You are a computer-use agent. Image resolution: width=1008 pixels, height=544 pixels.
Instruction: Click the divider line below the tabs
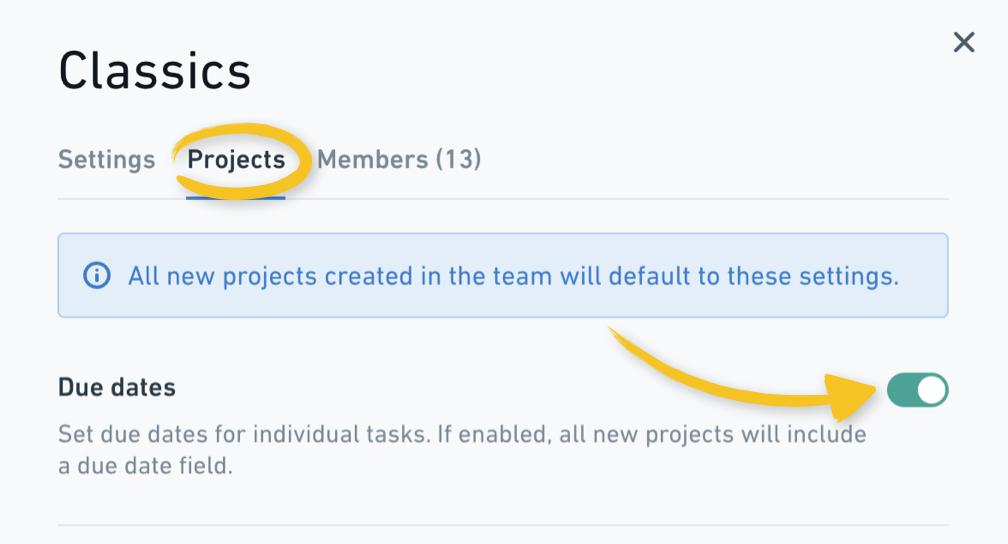coord(503,199)
